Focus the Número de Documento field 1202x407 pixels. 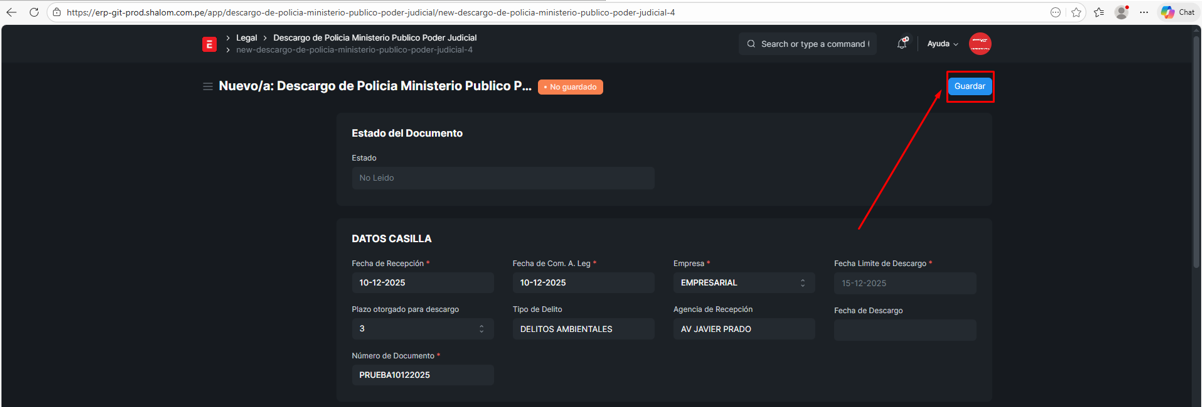422,375
